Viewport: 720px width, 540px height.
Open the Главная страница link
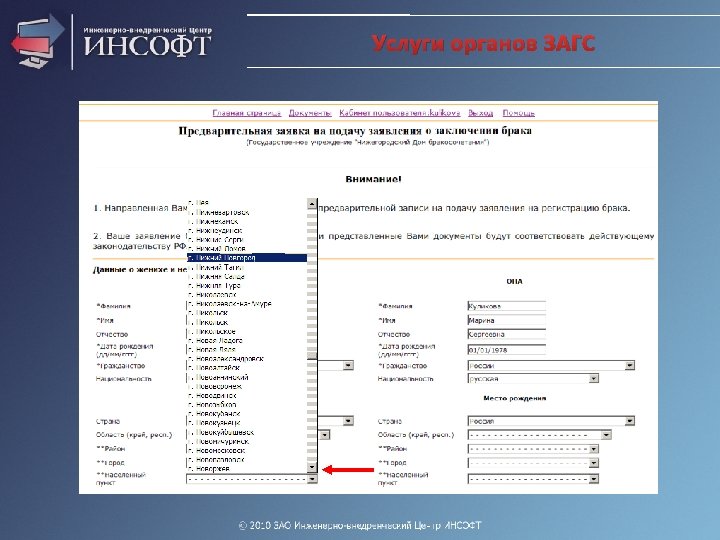click(247, 113)
